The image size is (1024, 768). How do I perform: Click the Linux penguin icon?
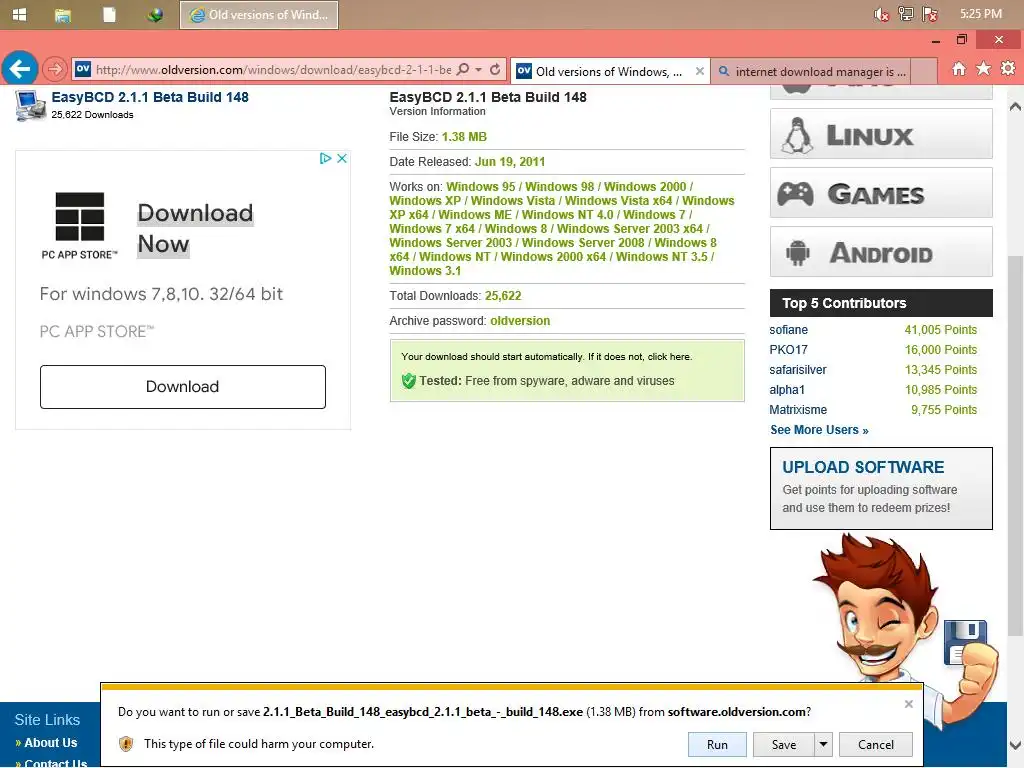797,135
